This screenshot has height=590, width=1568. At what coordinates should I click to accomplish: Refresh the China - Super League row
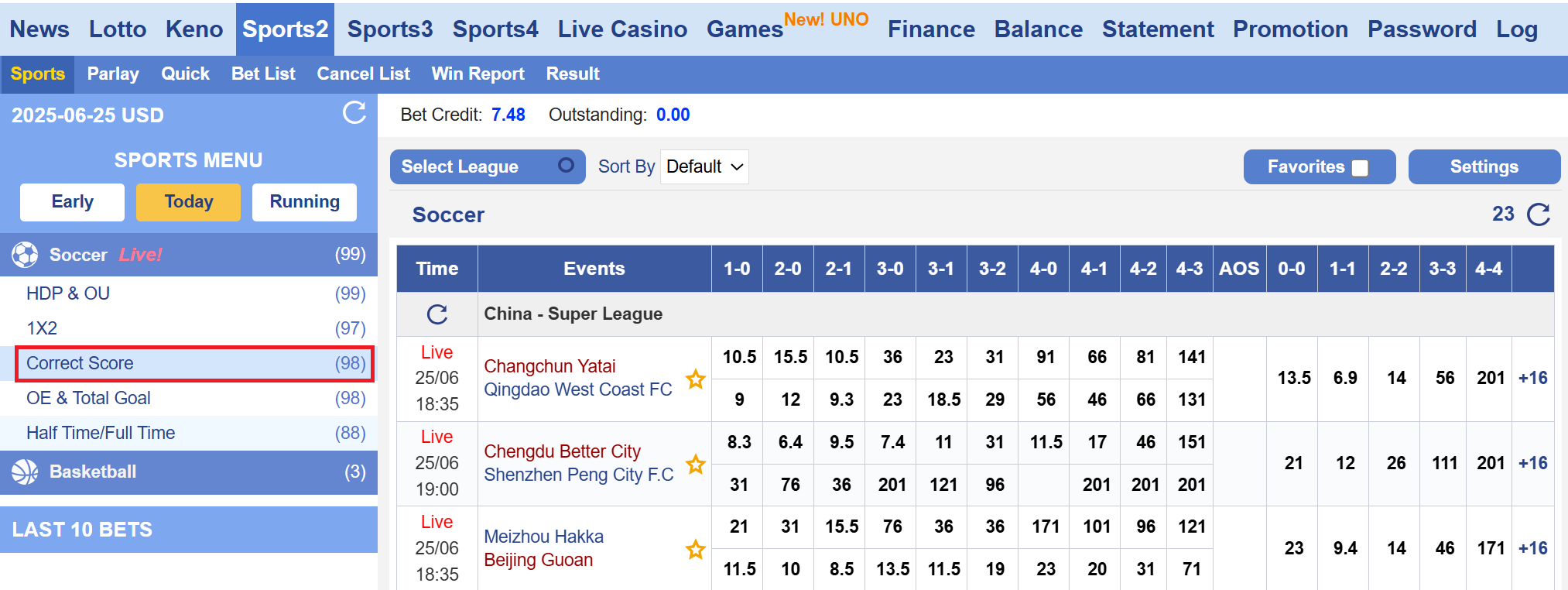437,314
